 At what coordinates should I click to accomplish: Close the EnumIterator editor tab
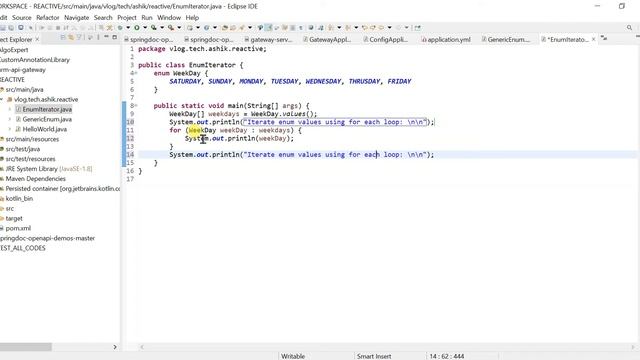pyautogui.click(x=593, y=39)
